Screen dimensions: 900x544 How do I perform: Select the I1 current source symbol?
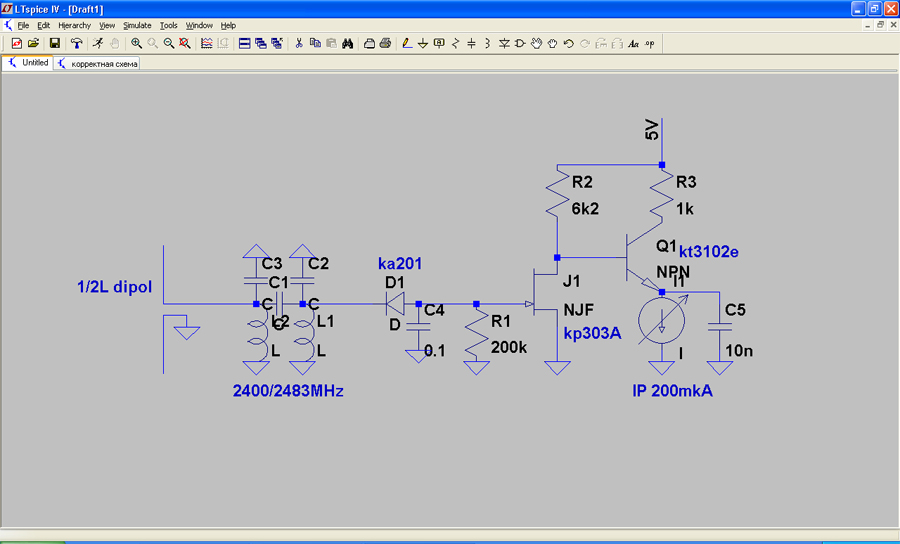tap(662, 321)
